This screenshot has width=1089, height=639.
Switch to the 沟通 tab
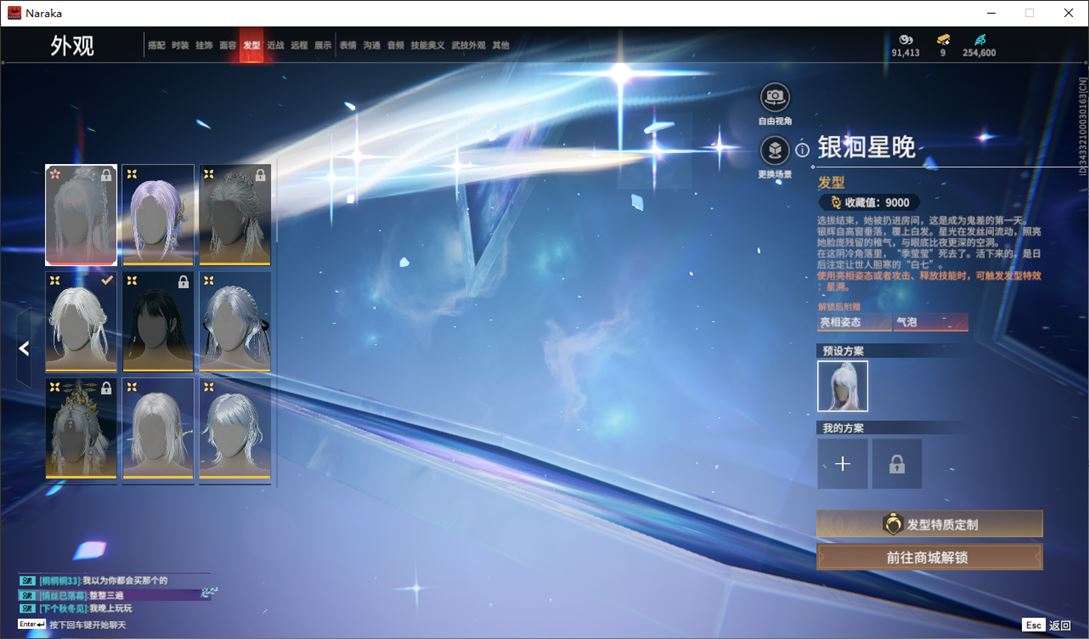point(372,45)
